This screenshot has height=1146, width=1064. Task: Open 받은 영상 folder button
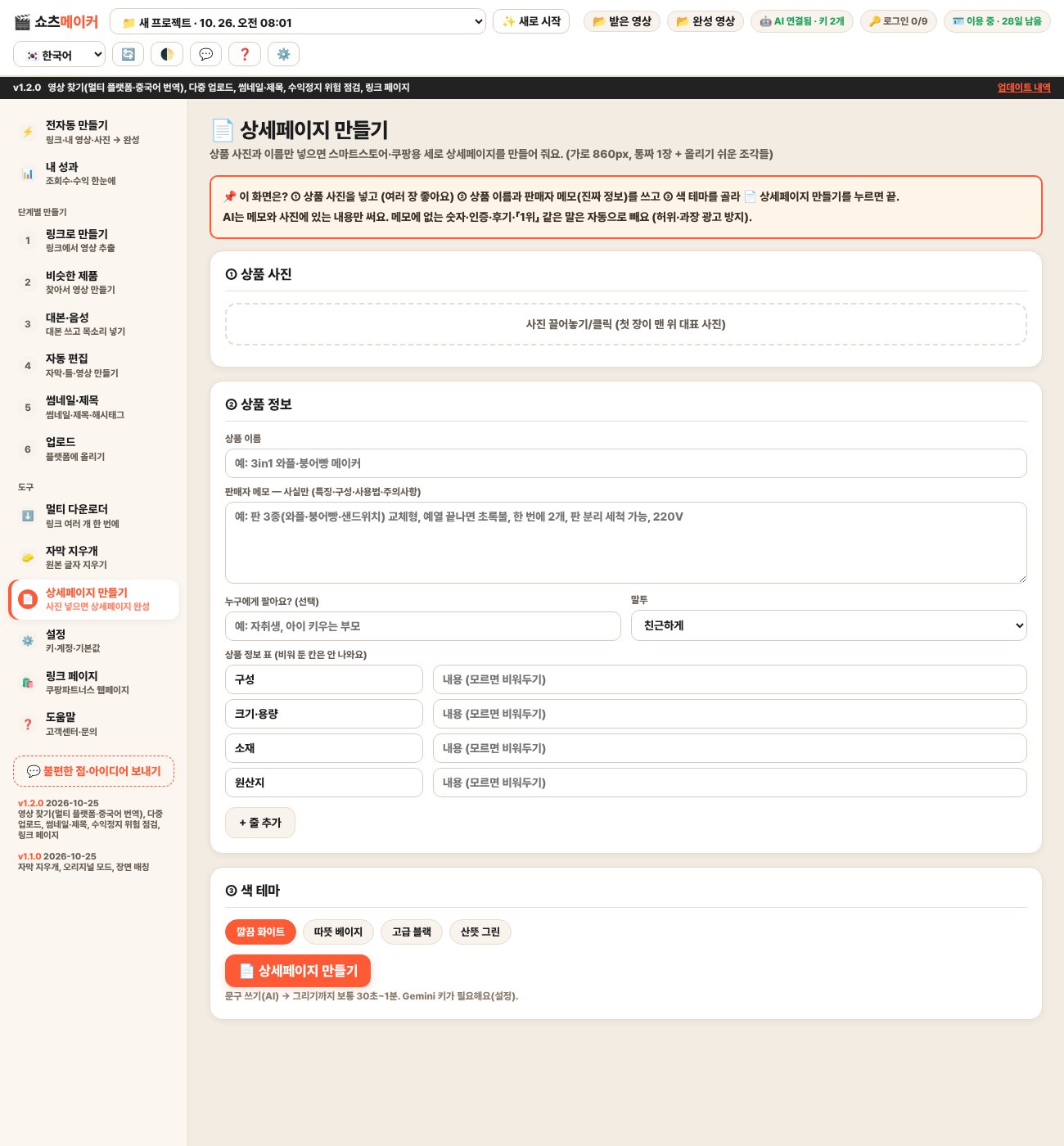click(622, 21)
